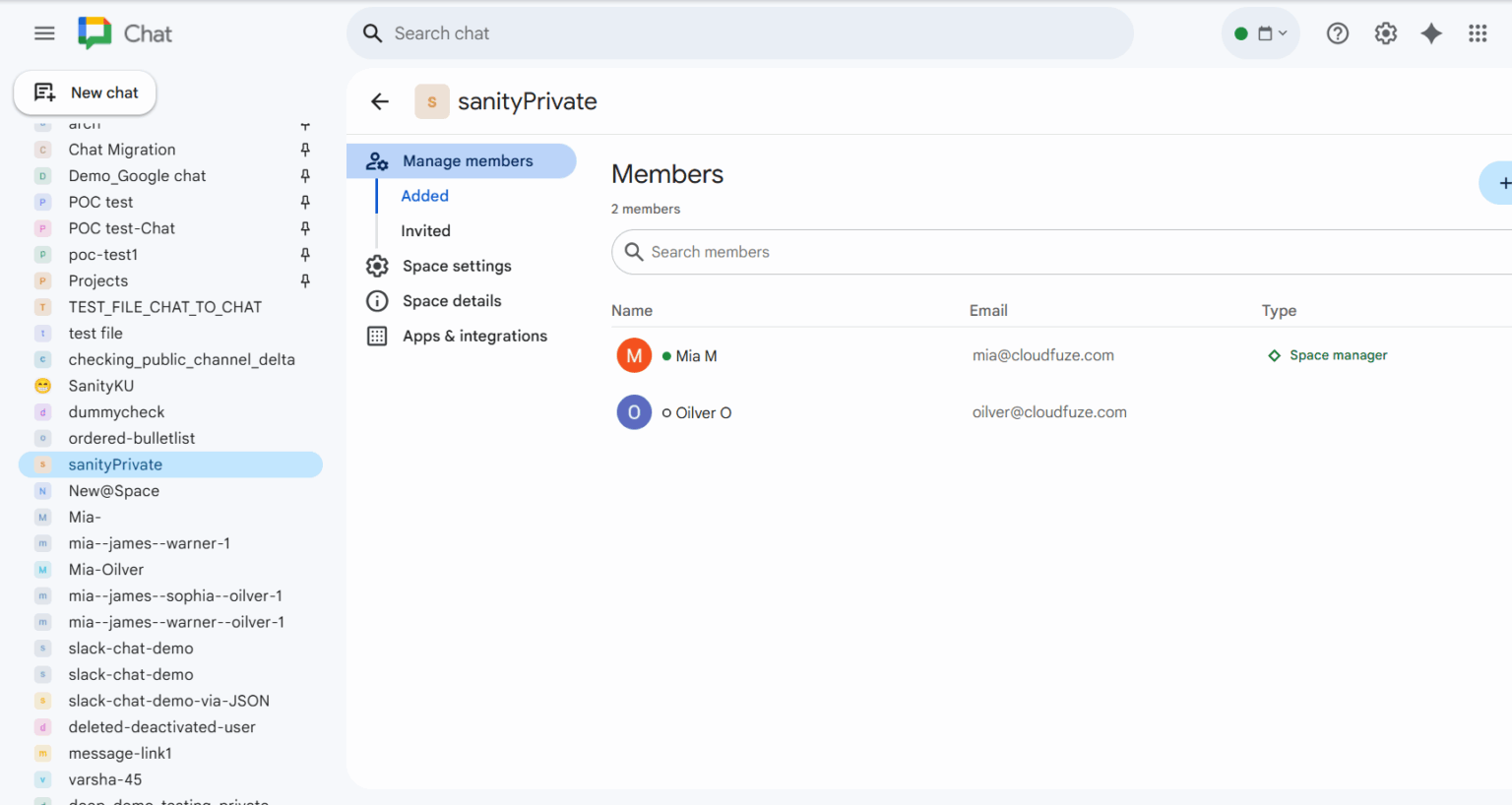
Task: Unpin the Projects space
Action: pyautogui.click(x=305, y=280)
